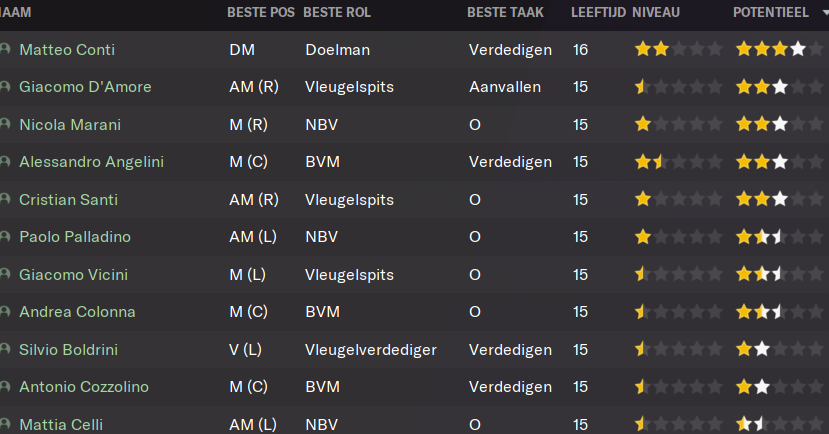Image resolution: width=829 pixels, height=434 pixels.
Task: Sort players by NIVEAU column header
Action: point(656,13)
